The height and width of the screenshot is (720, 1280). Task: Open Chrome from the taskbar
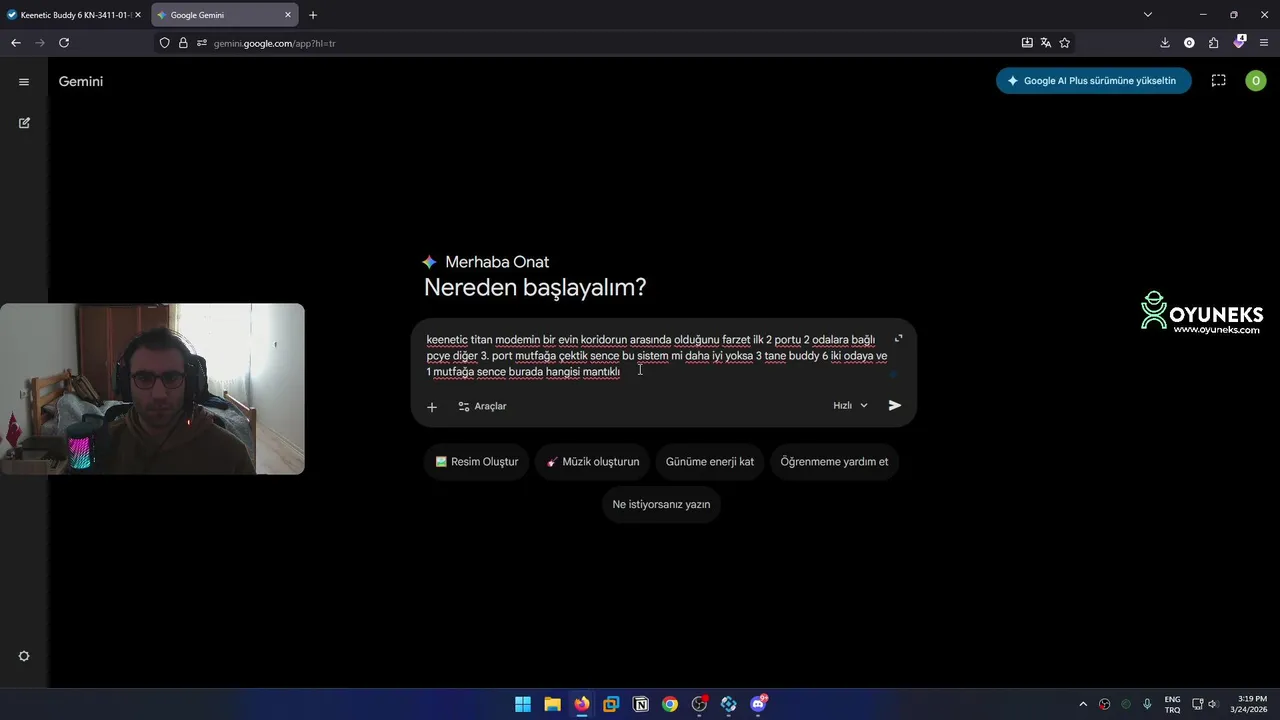pos(670,704)
